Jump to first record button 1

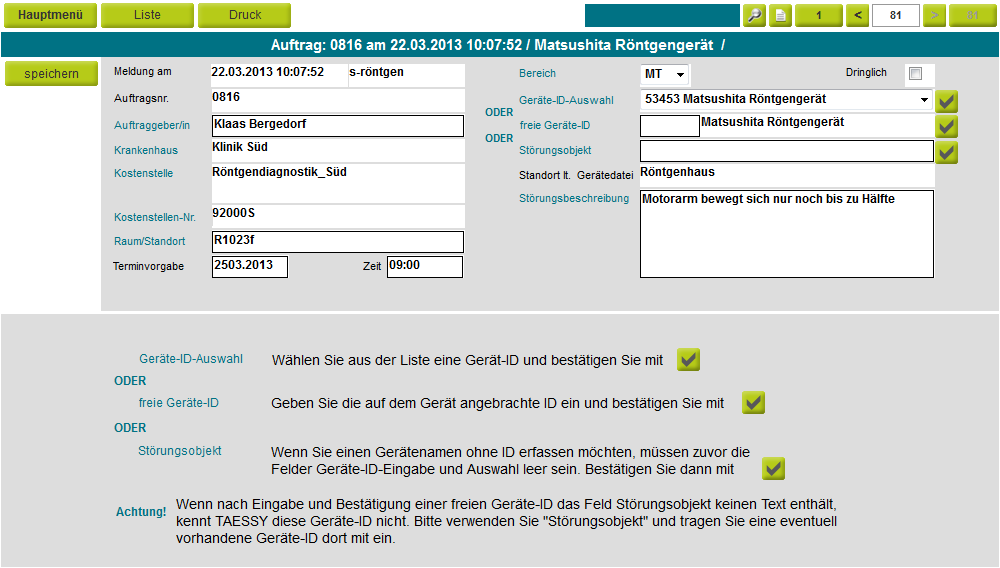pyautogui.click(x=820, y=15)
